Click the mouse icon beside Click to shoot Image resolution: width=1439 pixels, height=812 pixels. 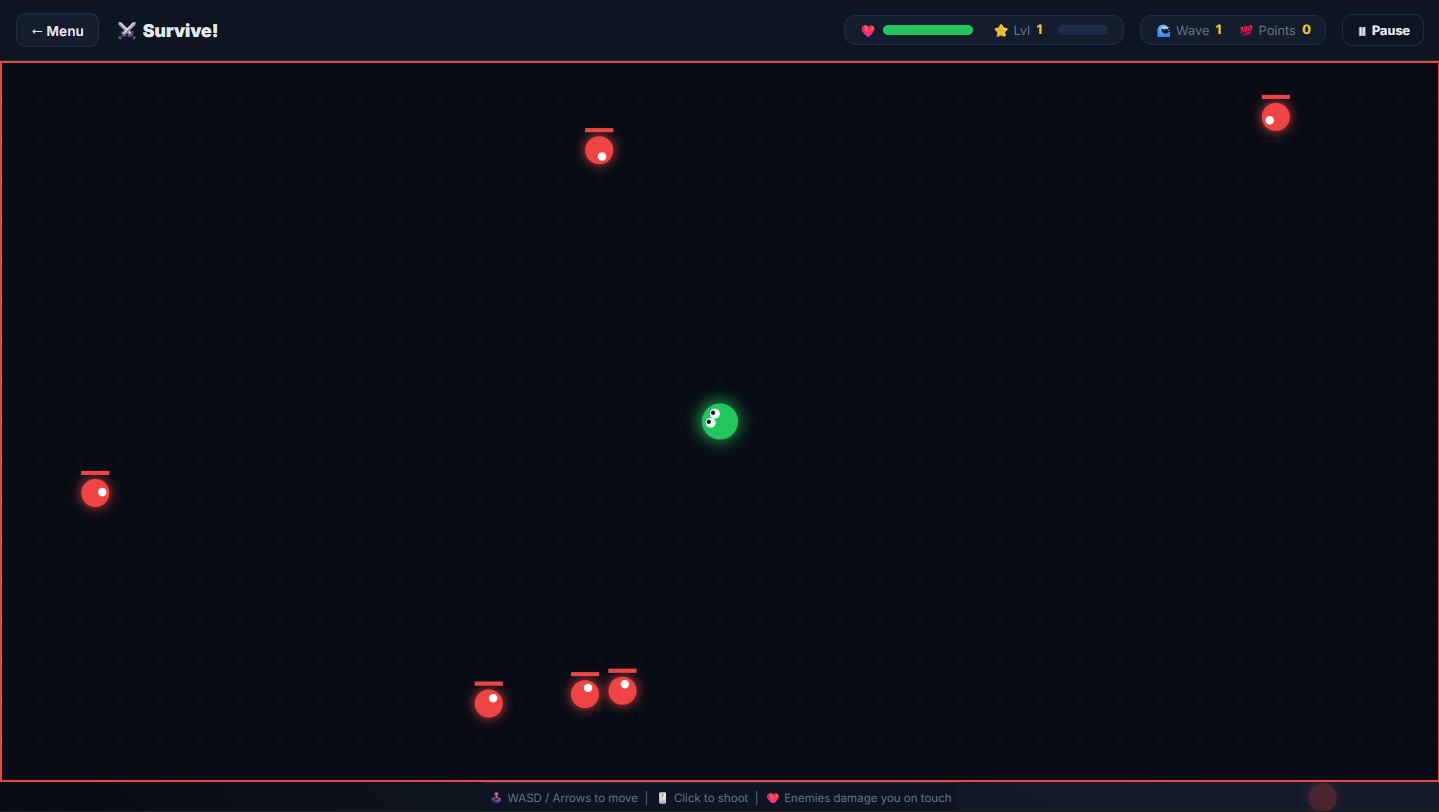click(x=662, y=798)
